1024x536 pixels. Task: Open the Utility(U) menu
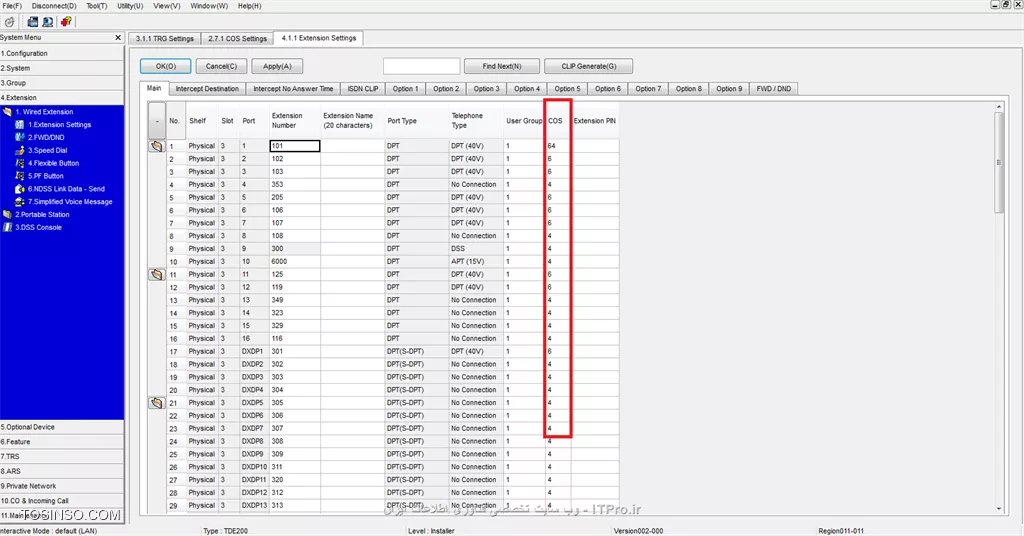point(130,6)
